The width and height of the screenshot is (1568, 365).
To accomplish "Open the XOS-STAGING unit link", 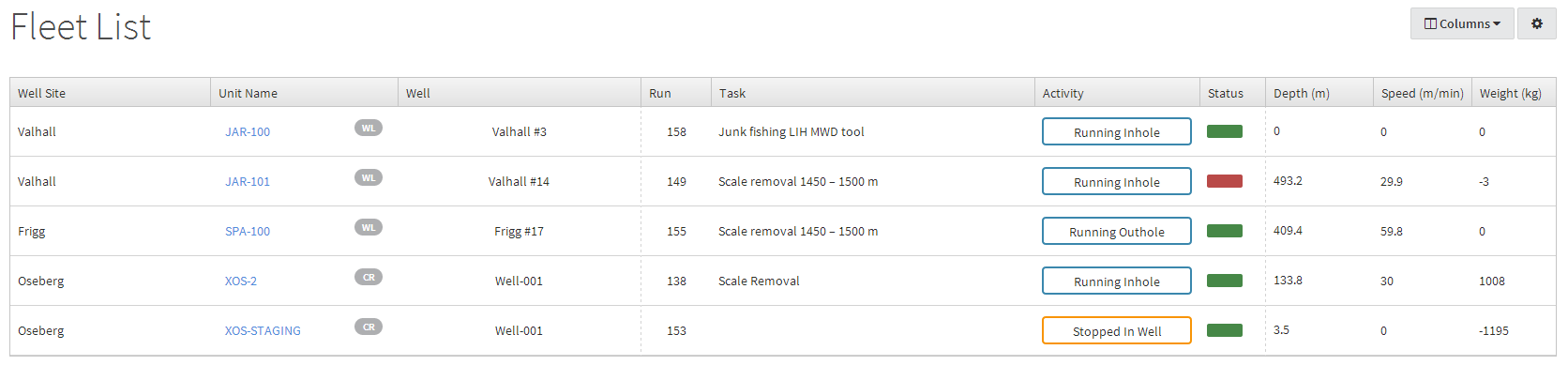I will pos(263,331).
